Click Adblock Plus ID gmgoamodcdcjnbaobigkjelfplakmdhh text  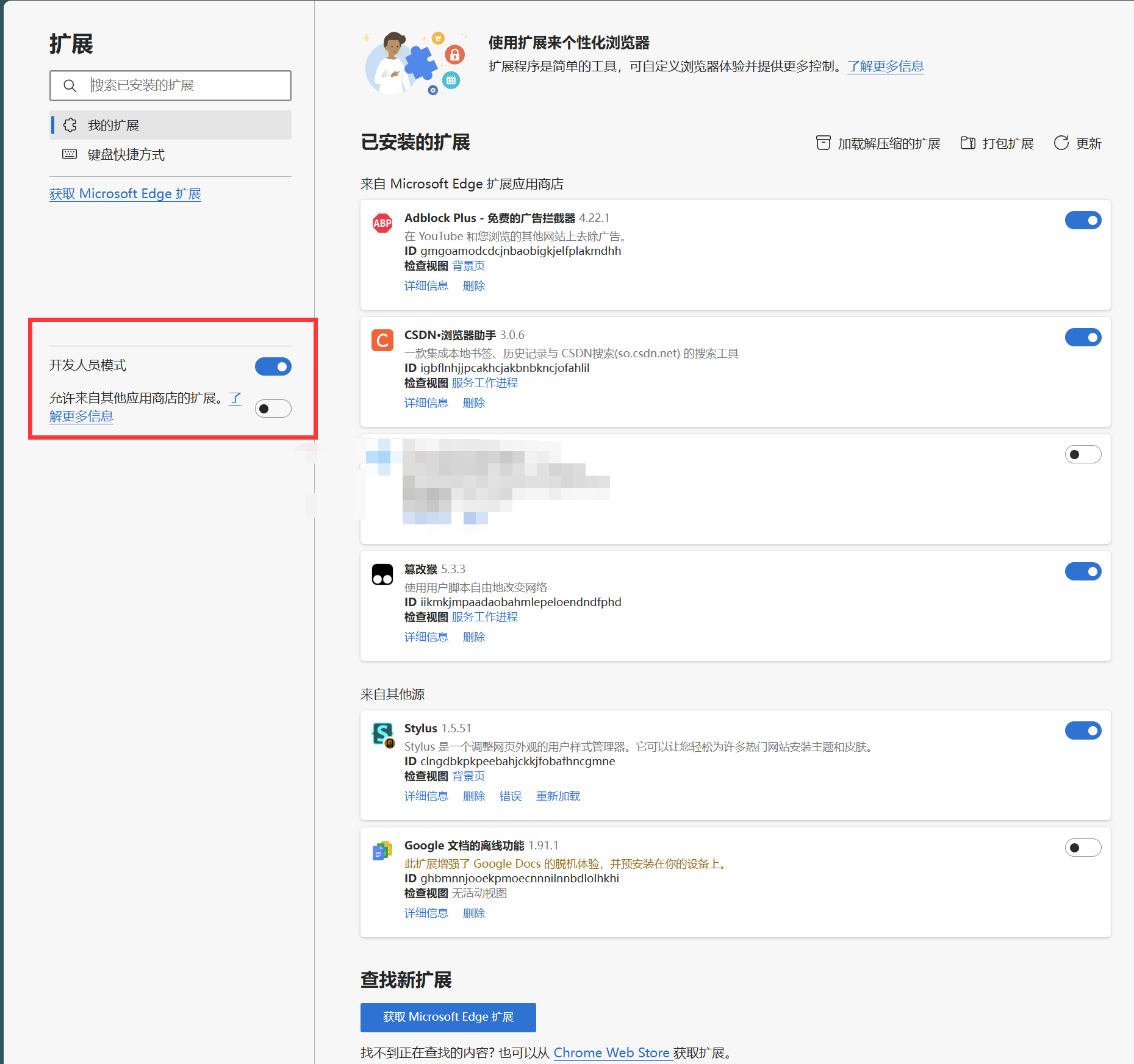click(520, 251)
